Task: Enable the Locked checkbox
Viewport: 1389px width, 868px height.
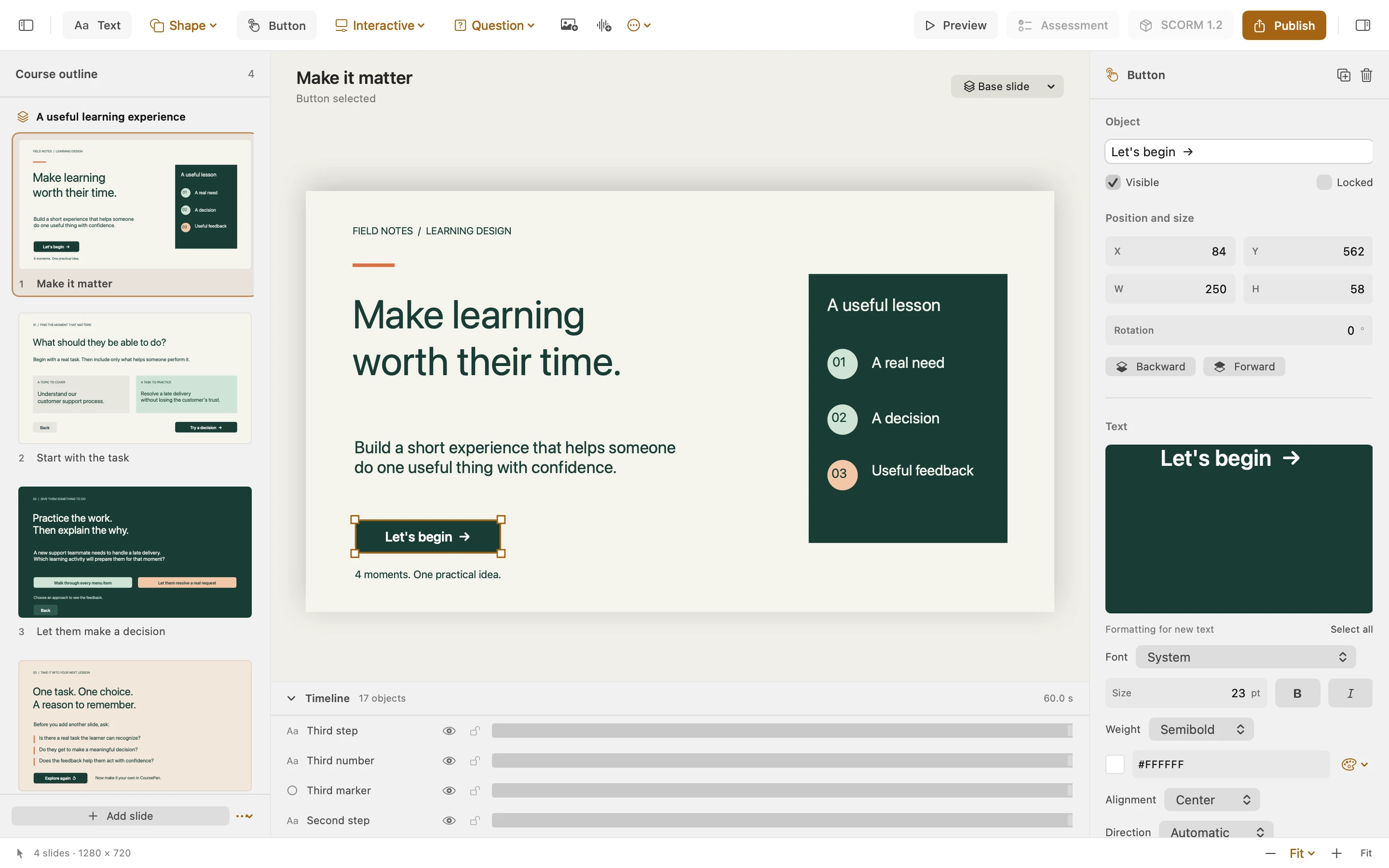Action: coord(1323,183)
